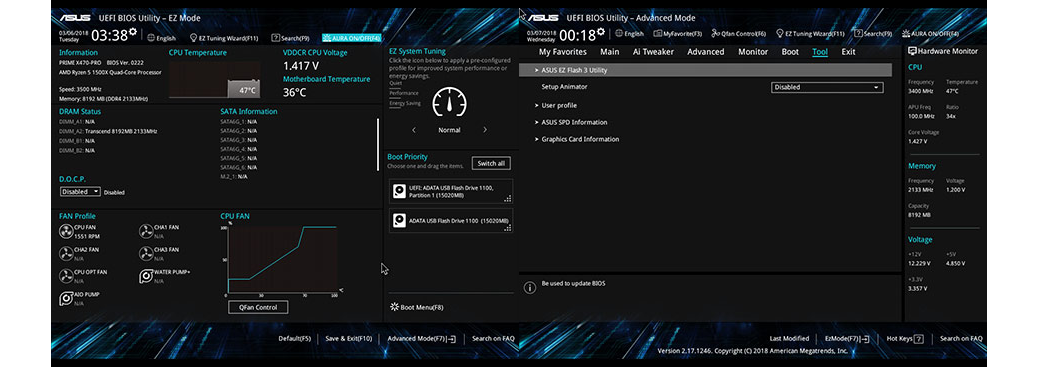
Task: Select the Exit tab
Action: tap(849, 52)
